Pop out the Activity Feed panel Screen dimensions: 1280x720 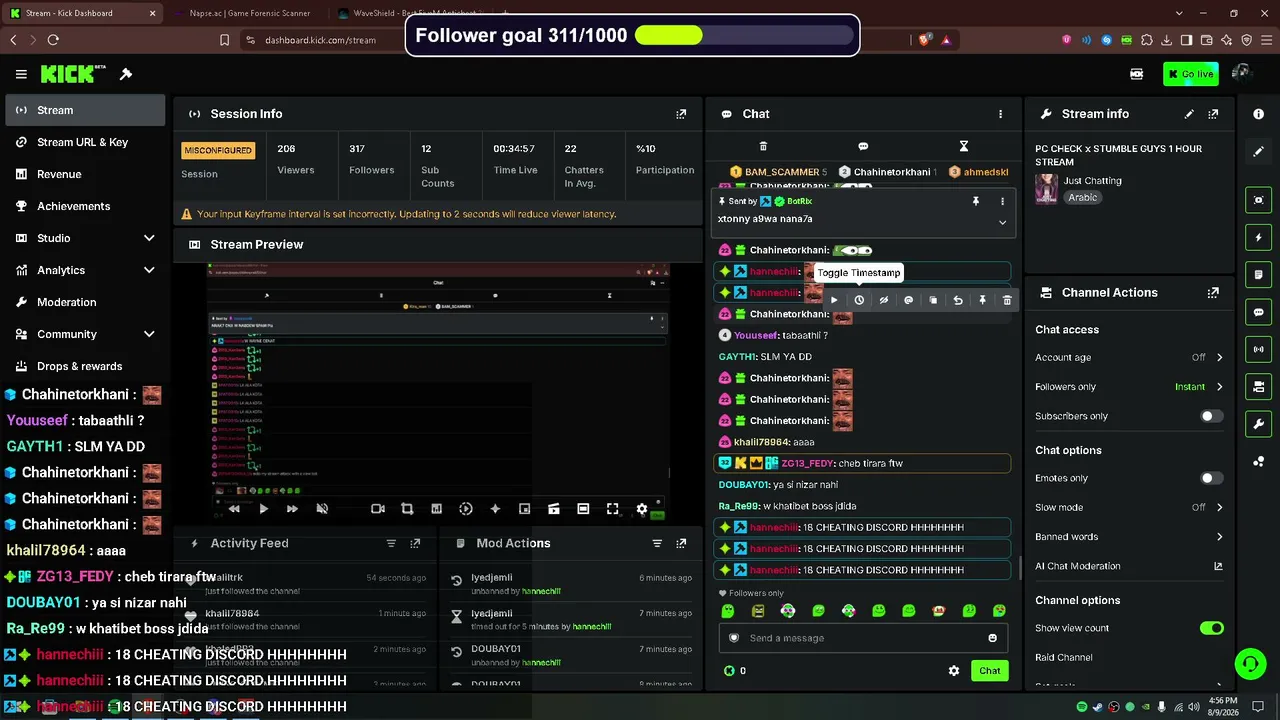tap(415, 543)
